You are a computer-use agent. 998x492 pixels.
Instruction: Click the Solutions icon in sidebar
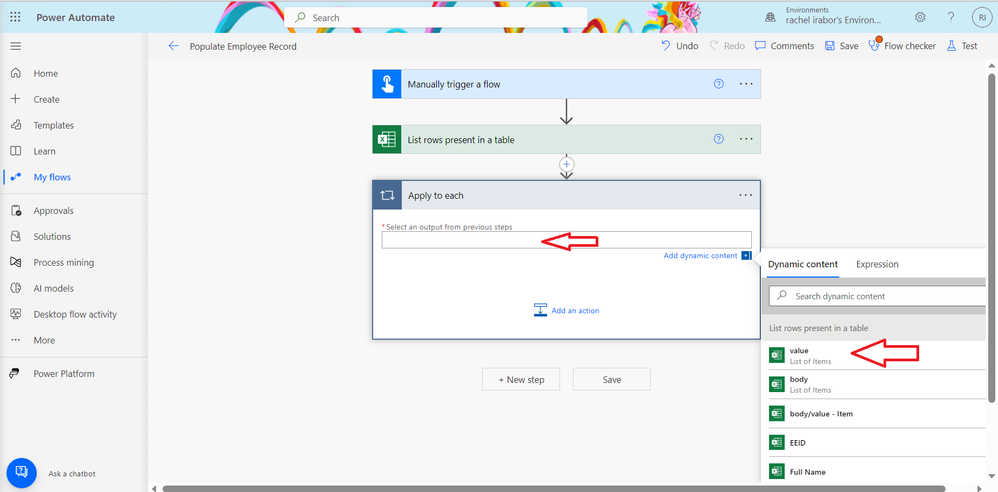pyautogui.click(x=16, y=236)
